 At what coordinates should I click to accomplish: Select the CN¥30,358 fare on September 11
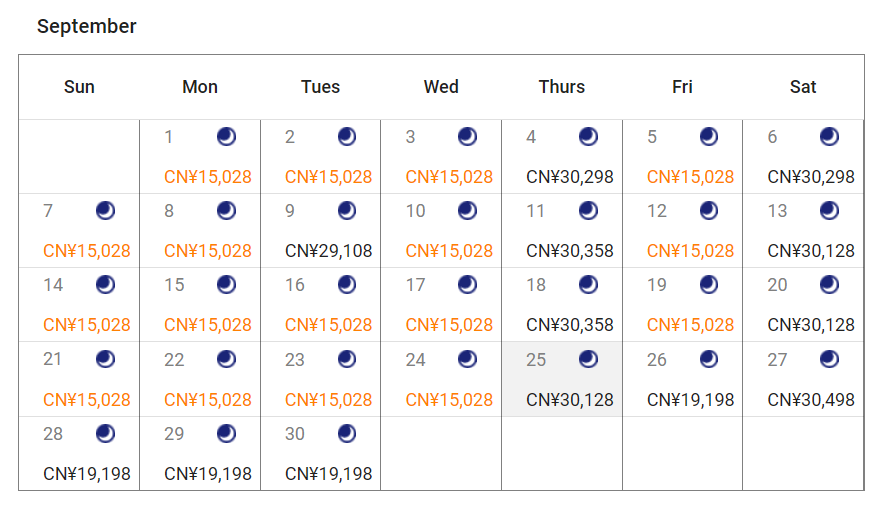pos(570,251)
